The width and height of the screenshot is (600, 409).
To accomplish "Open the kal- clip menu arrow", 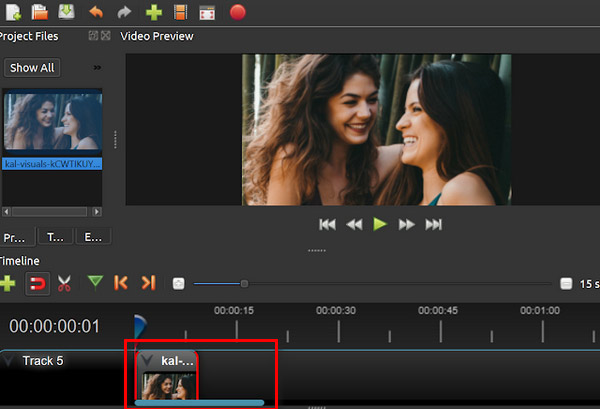I will [147, 360].
